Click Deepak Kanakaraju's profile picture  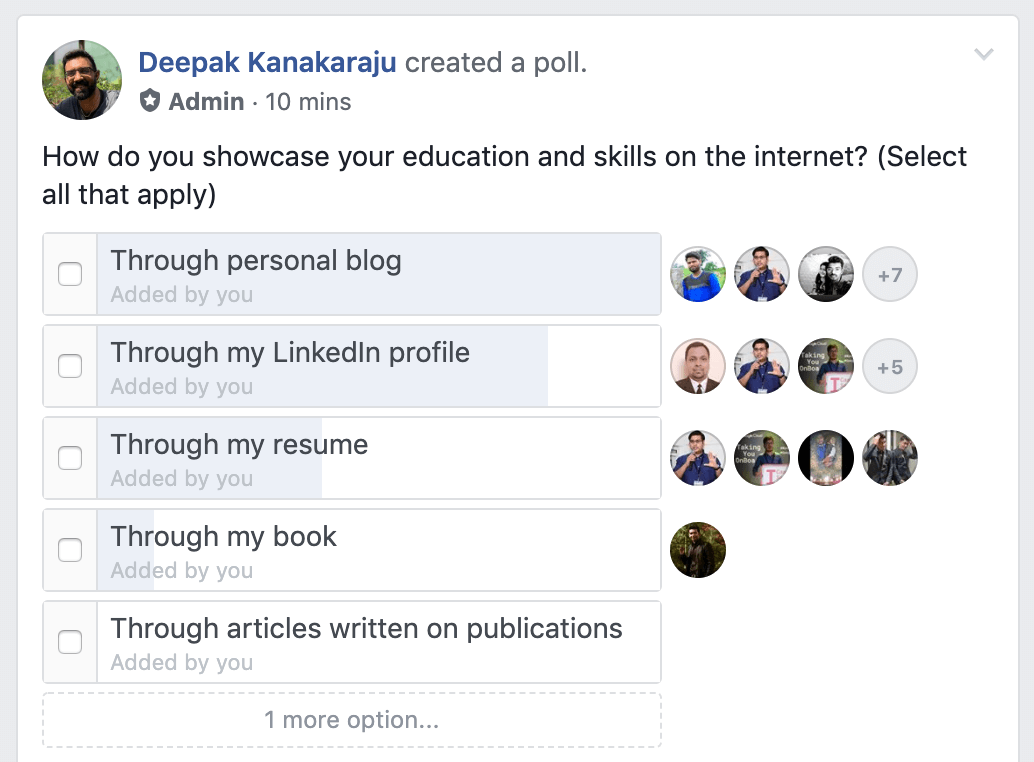[82, 80]
